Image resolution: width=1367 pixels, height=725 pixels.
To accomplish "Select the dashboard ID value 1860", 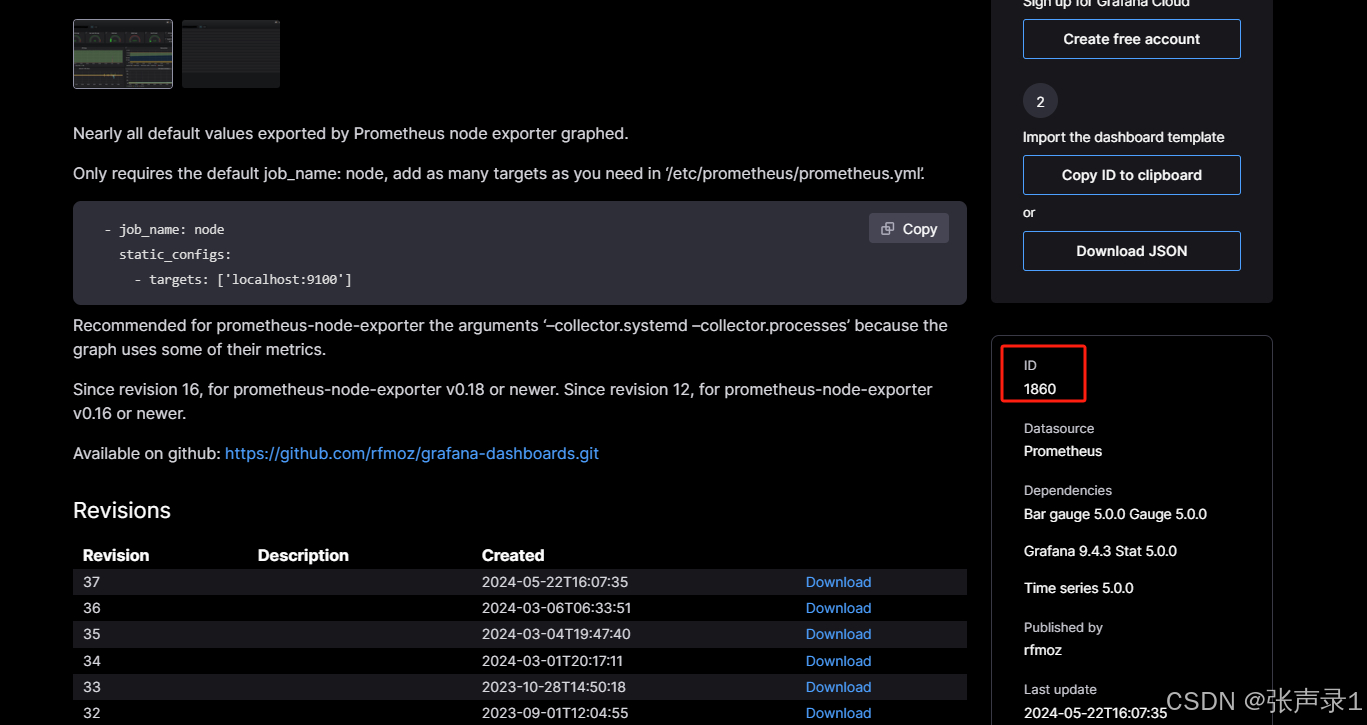I will (x=1040, y=389).
